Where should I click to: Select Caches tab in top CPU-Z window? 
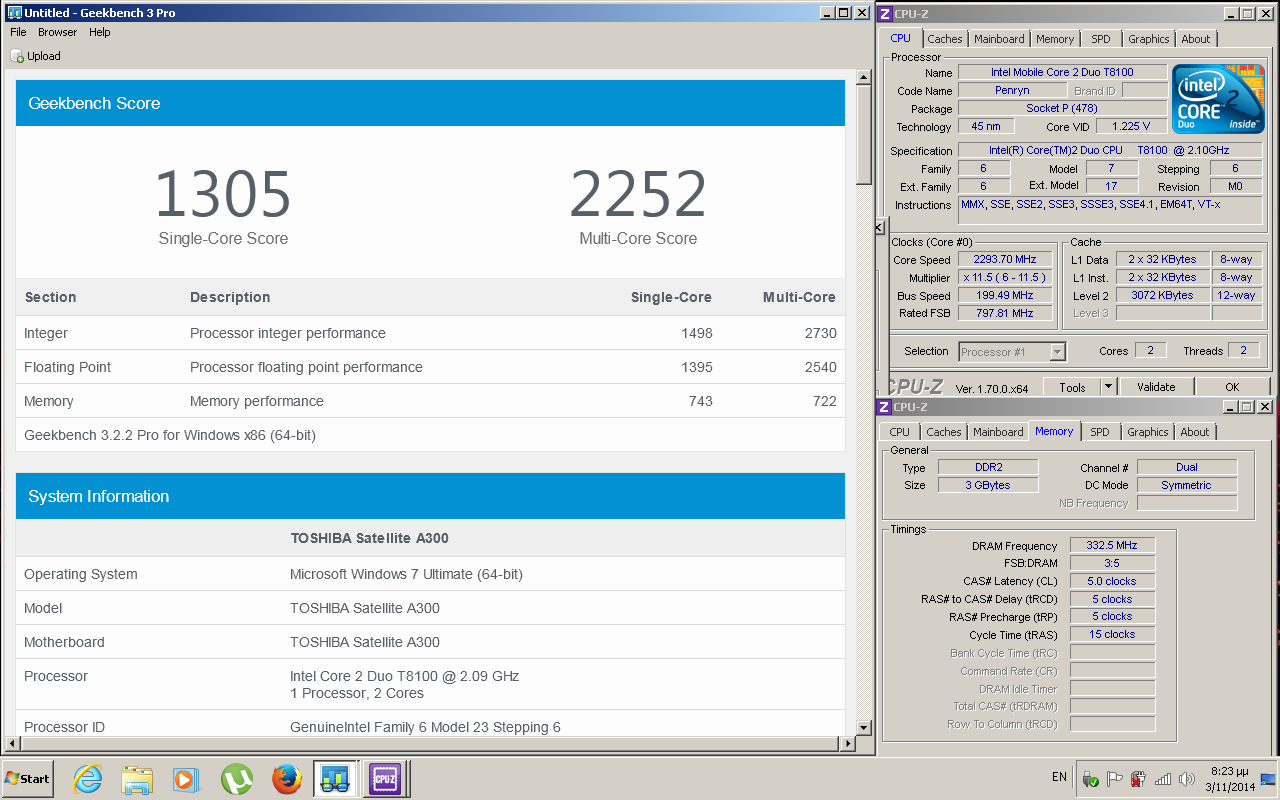[944, 39]
